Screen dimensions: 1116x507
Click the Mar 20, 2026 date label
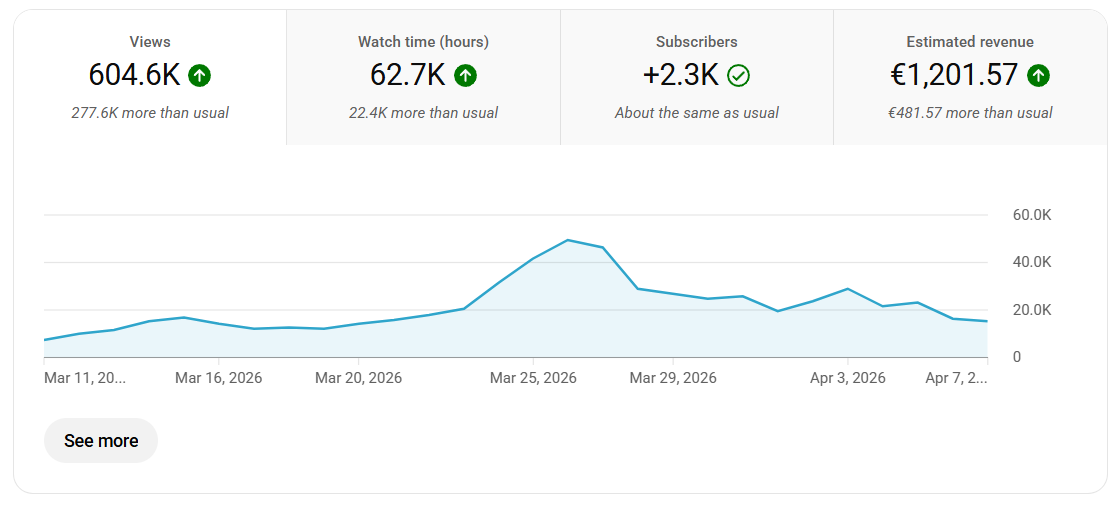tap(358, 377)
